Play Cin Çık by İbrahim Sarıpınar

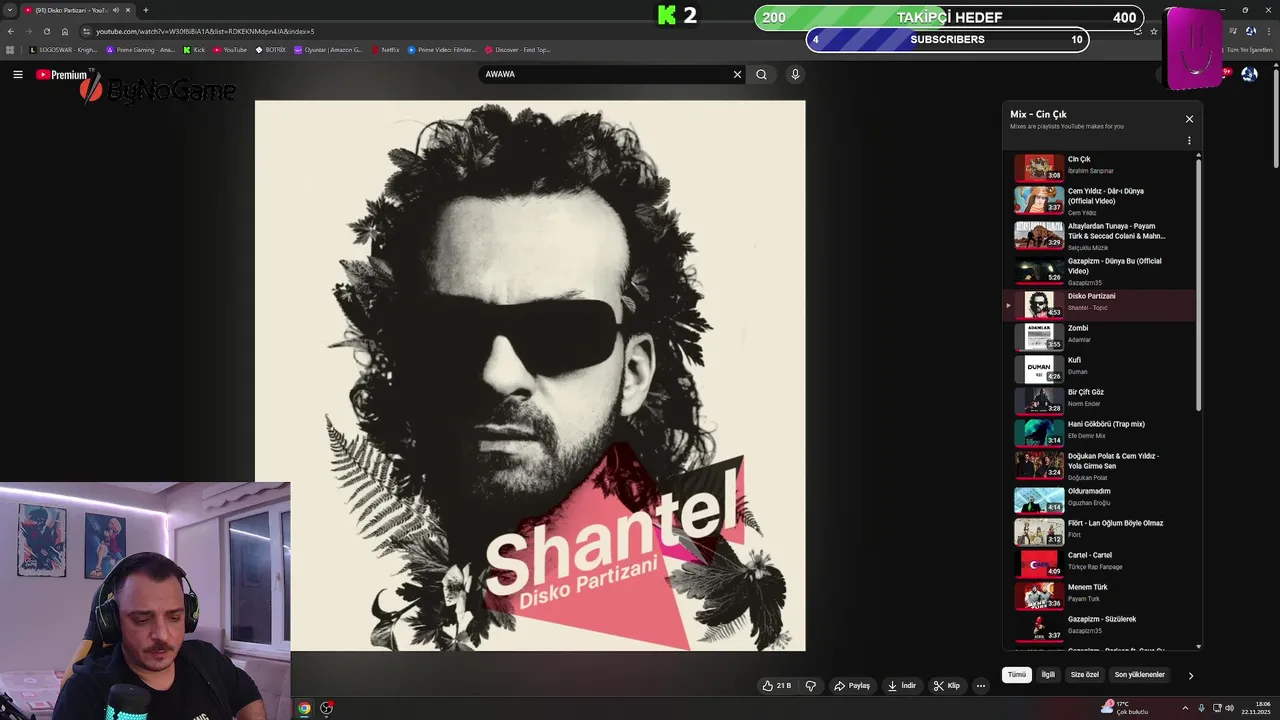[x=1100, y=167]
